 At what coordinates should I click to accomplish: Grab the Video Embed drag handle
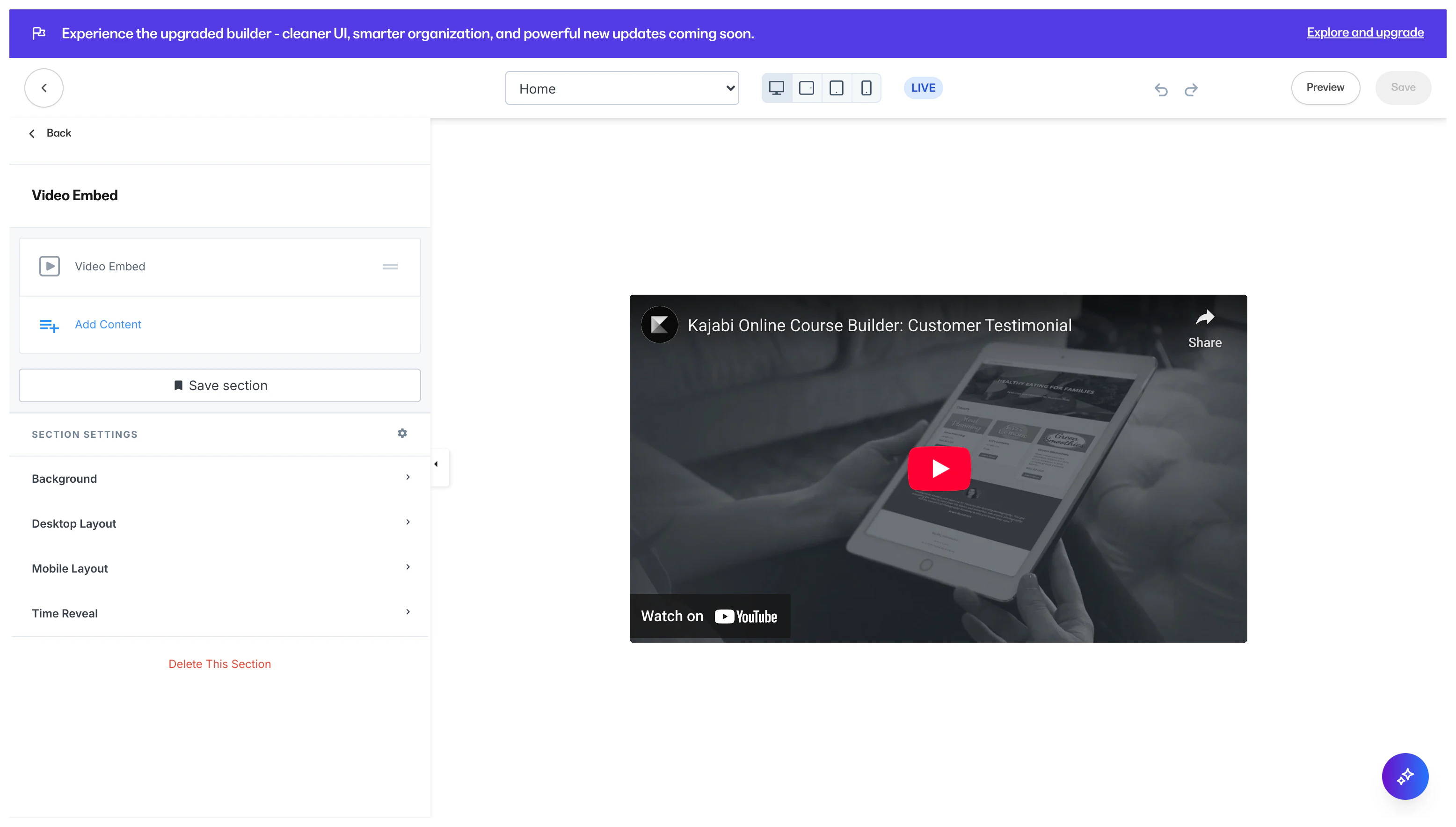pos(390,267)
